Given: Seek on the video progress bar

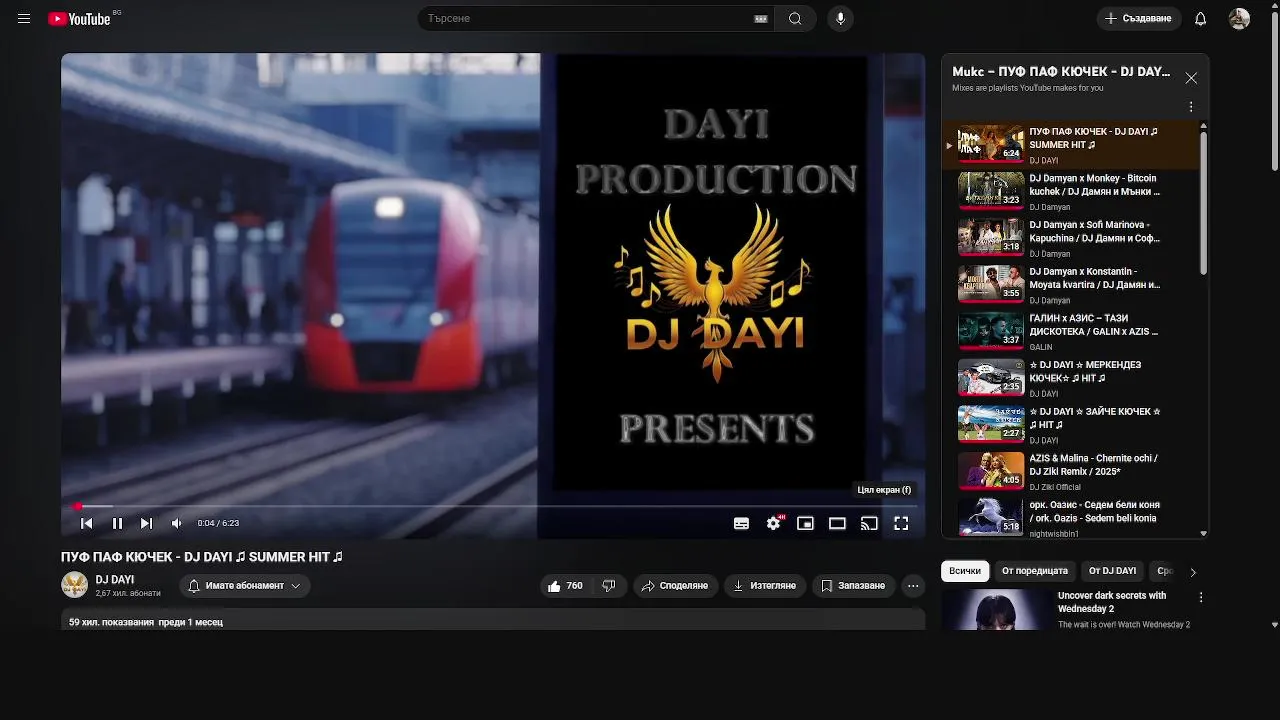Looking at the screenshot, I should pos(493,506).
